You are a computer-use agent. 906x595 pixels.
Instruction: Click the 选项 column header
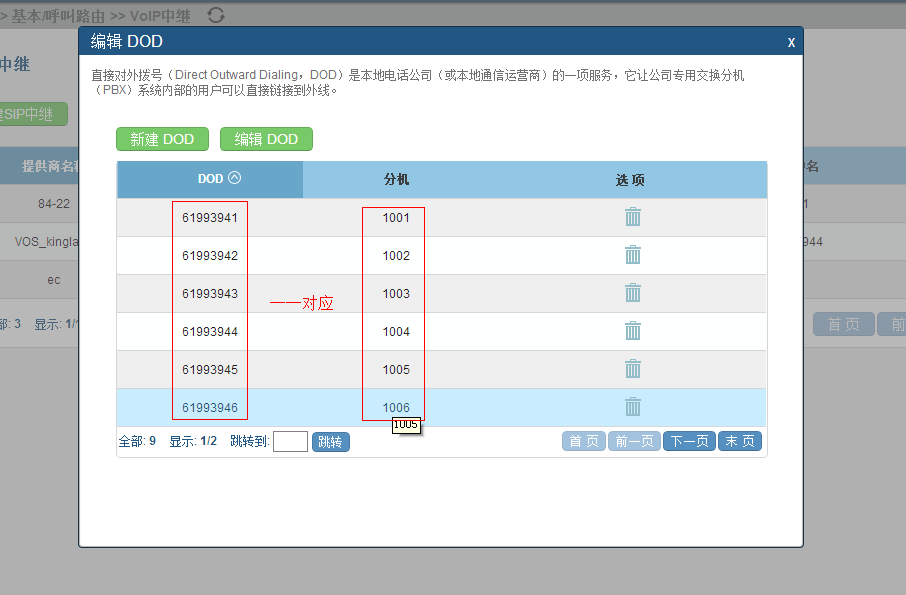coord(630,180)
